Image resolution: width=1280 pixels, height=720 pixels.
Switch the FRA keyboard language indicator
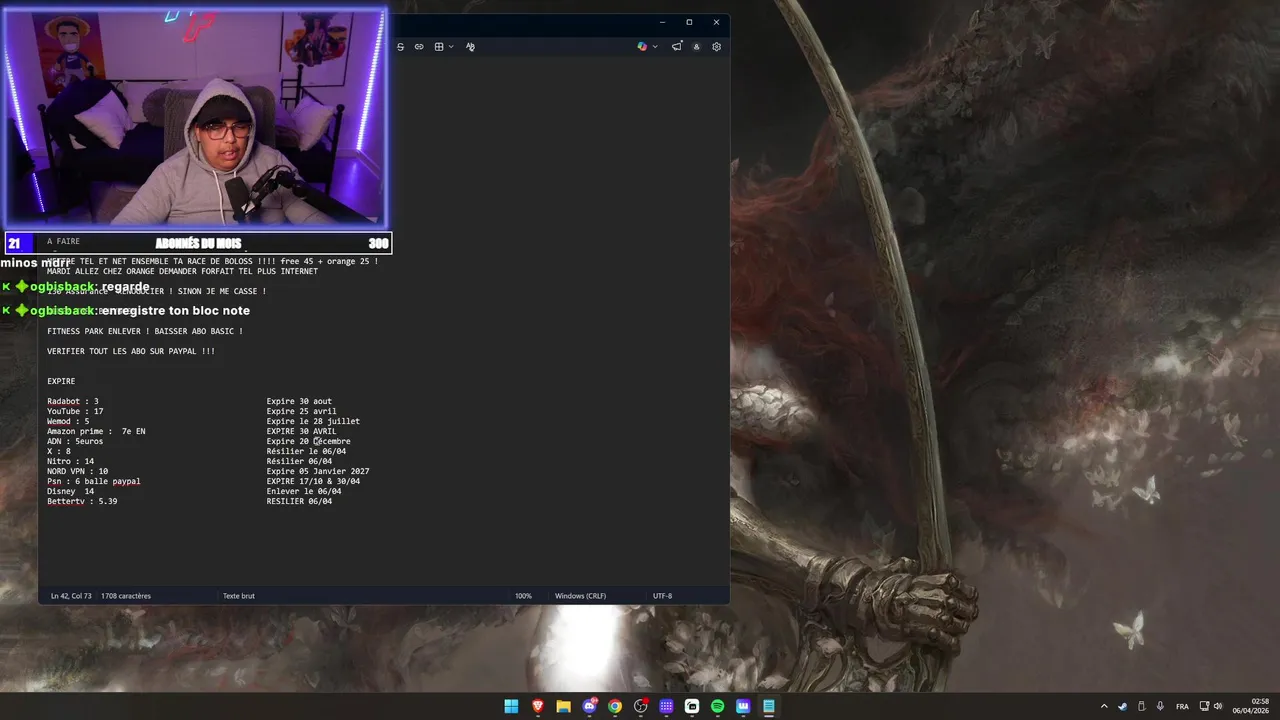point(1183,706)
